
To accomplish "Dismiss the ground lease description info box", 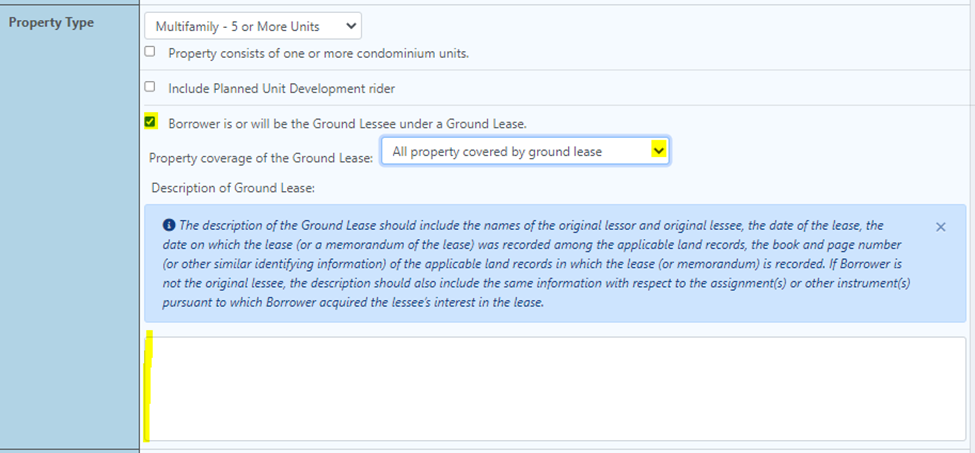I will [x=941, y=227].
